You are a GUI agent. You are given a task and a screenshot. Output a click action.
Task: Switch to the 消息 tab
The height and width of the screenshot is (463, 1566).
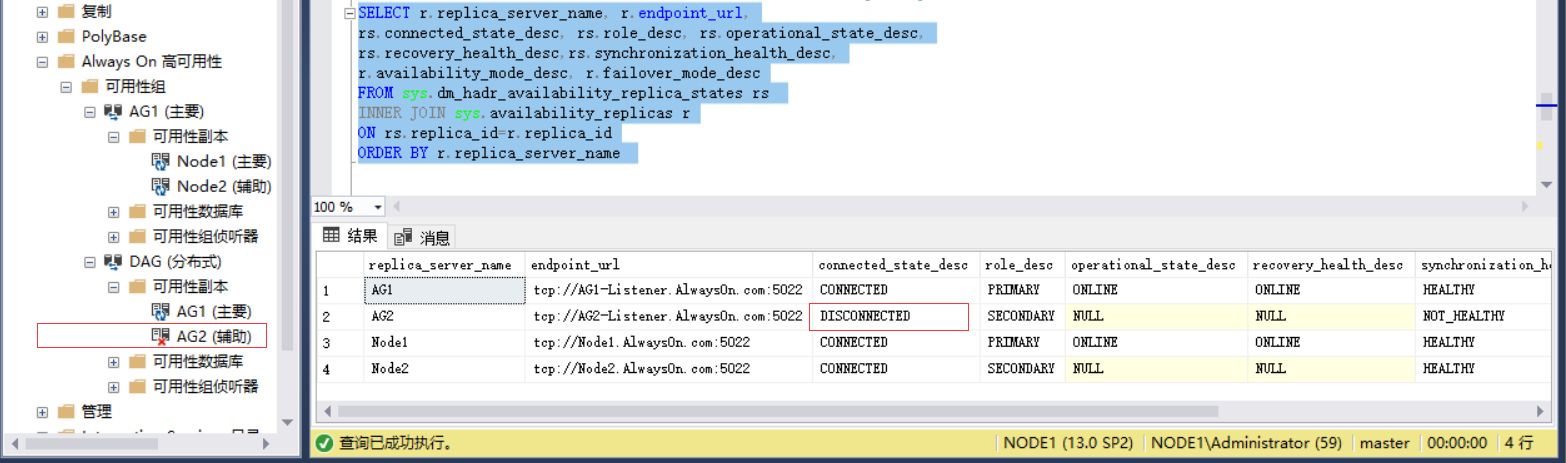point(423,238)
